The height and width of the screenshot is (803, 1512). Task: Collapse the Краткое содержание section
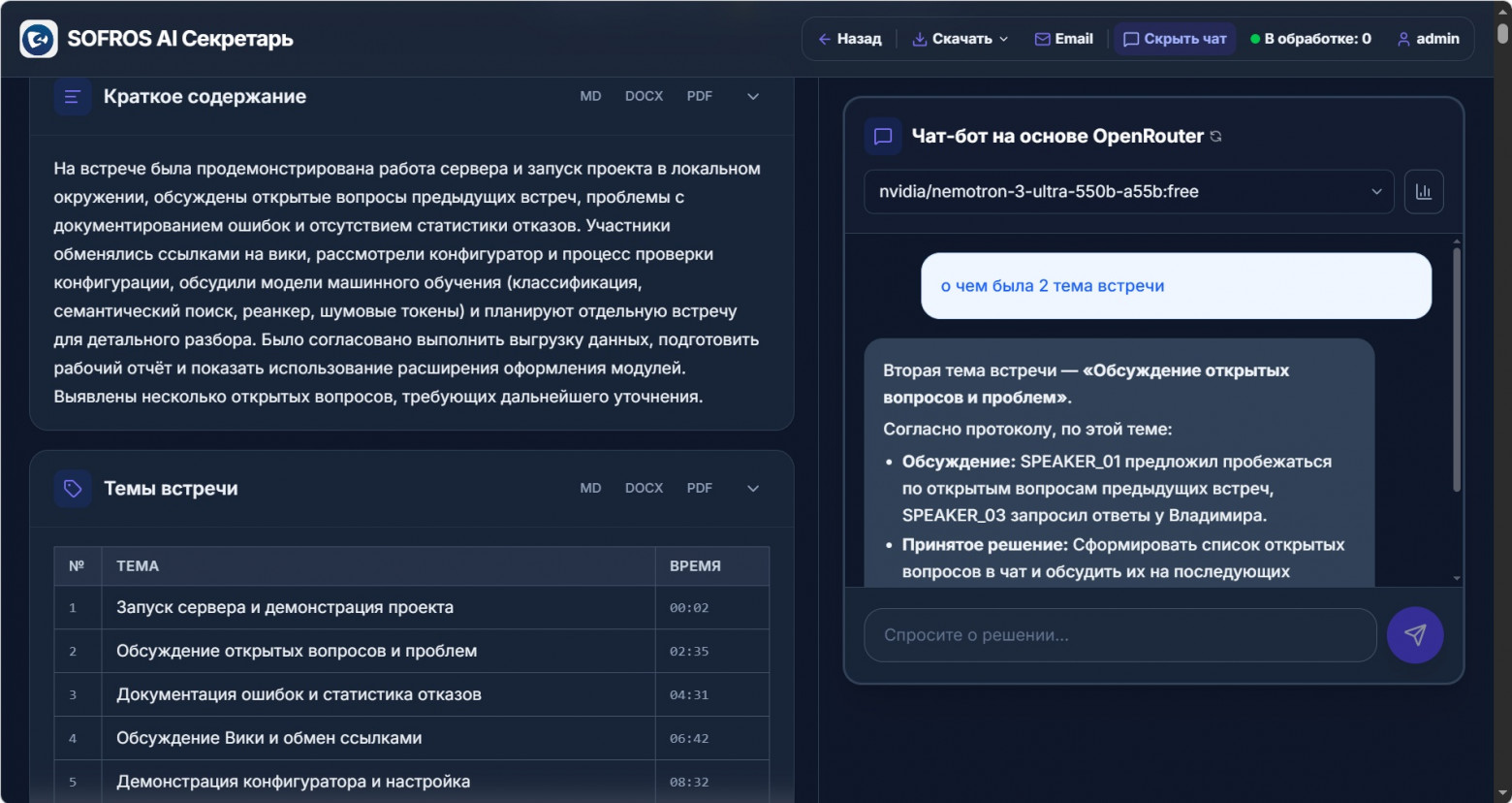[x=753, y=96]
